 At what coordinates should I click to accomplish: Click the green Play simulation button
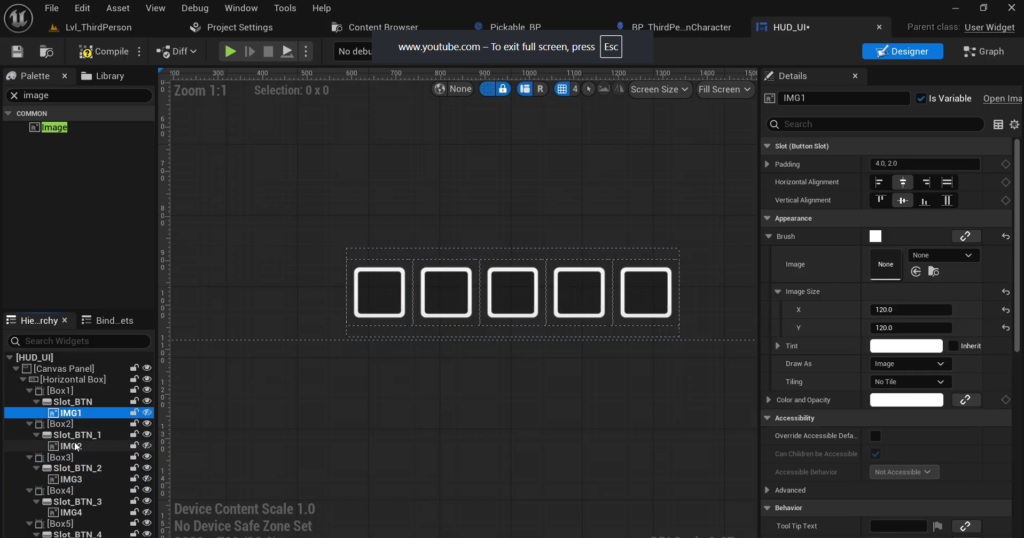[230, 51]
